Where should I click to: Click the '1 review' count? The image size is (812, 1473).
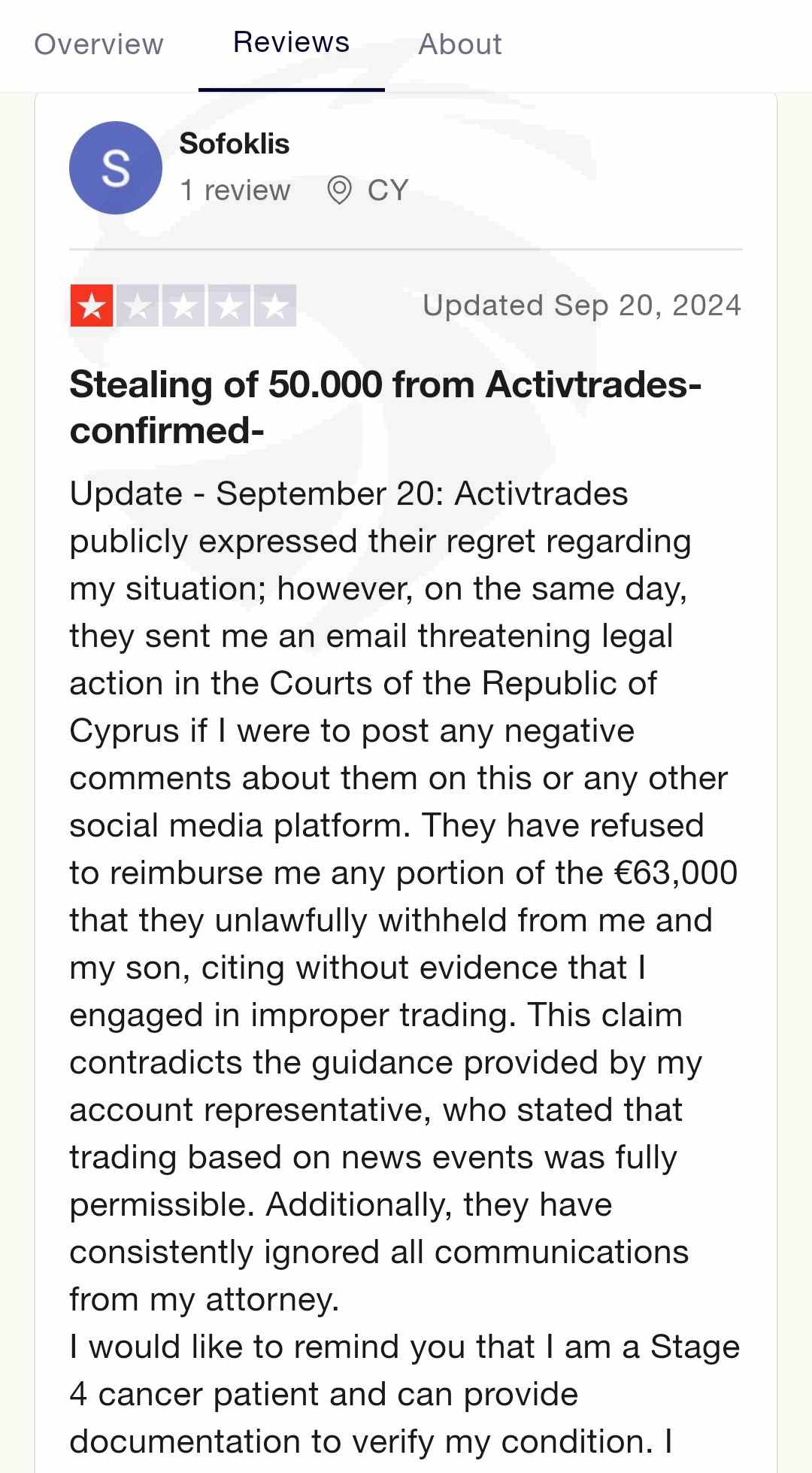[x=235, y=190]
